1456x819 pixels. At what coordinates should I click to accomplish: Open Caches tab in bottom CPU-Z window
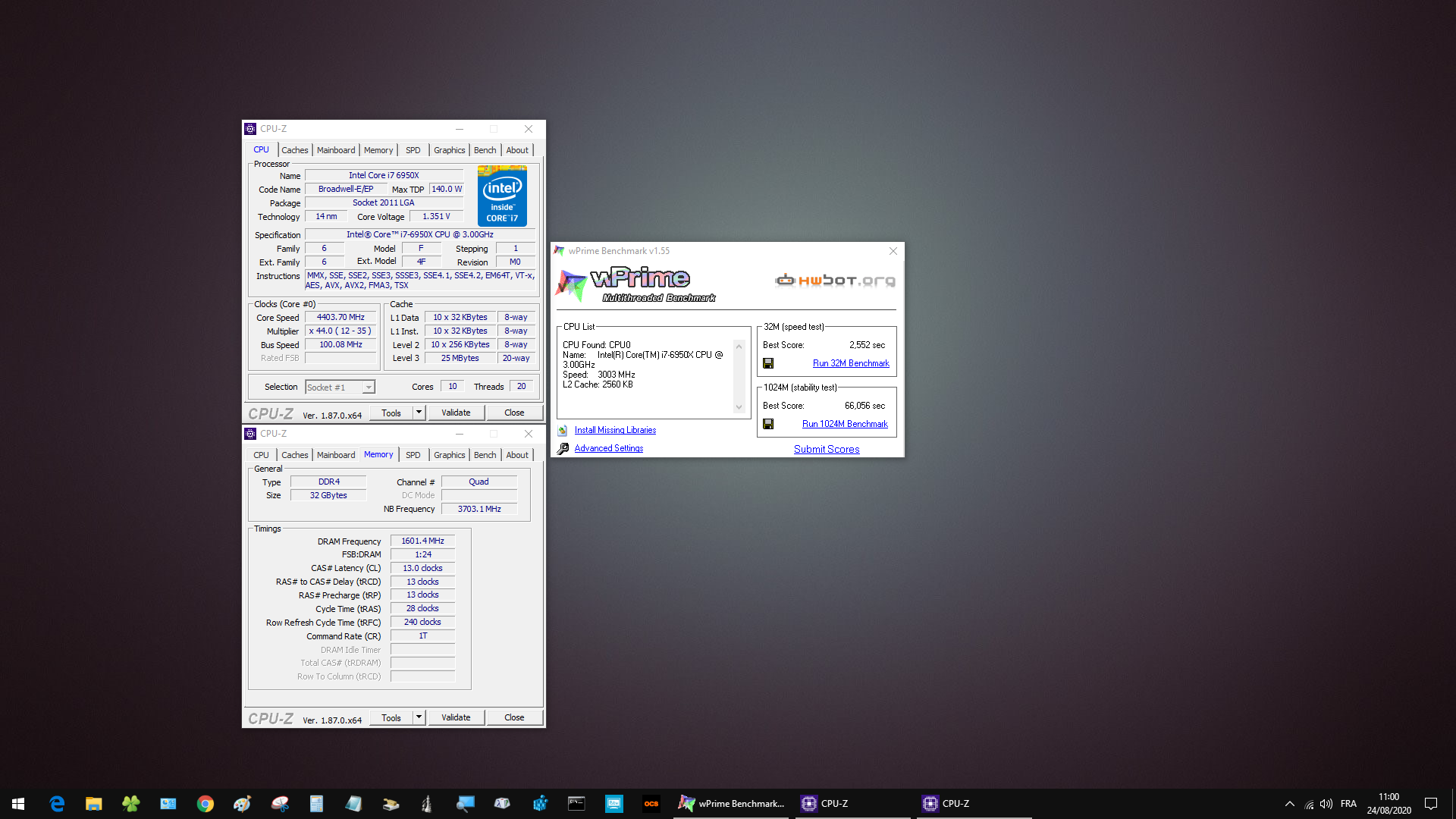tap(295, 455)
